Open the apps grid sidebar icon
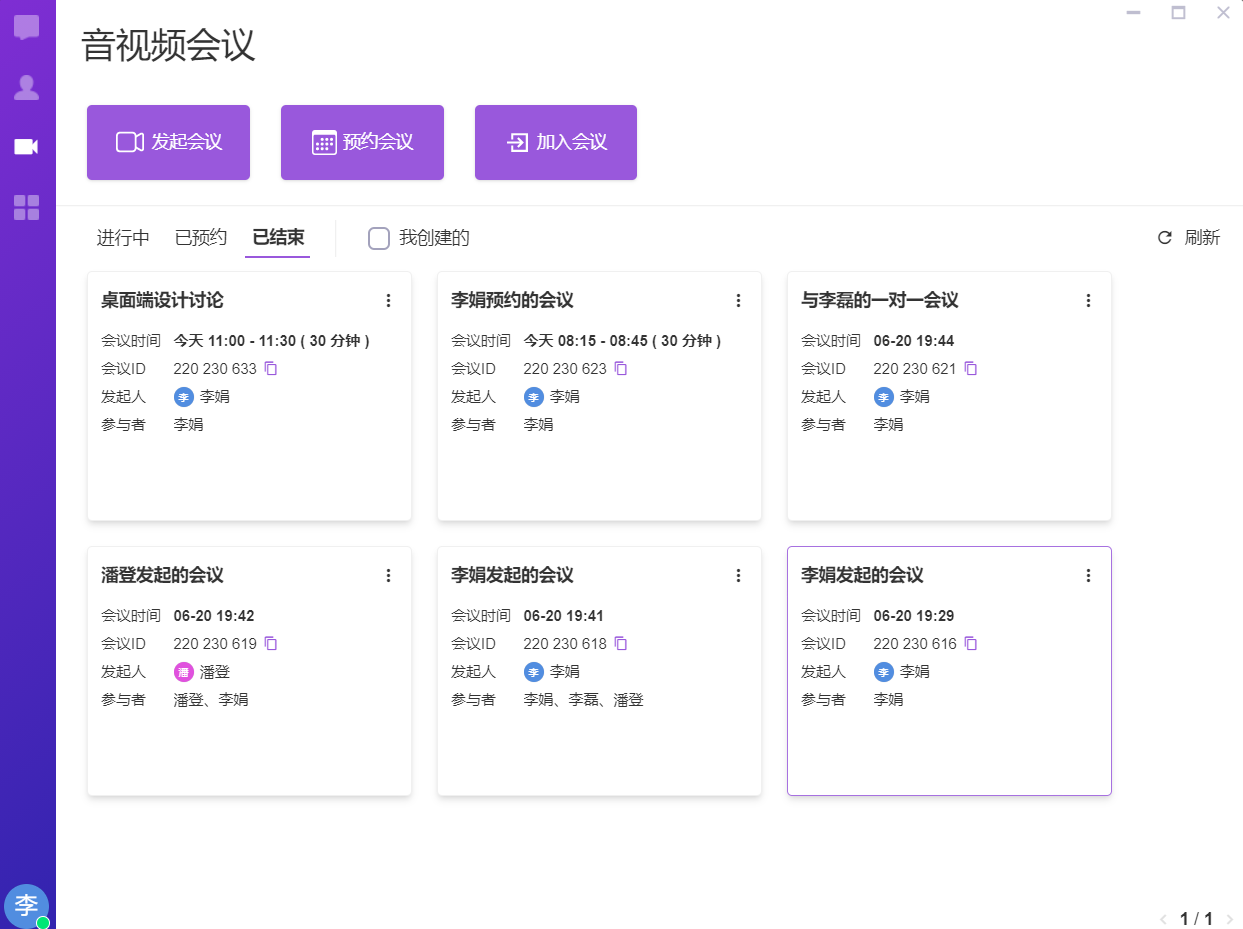The height and width of the screenshot is (929, 1243). point(26,207)
